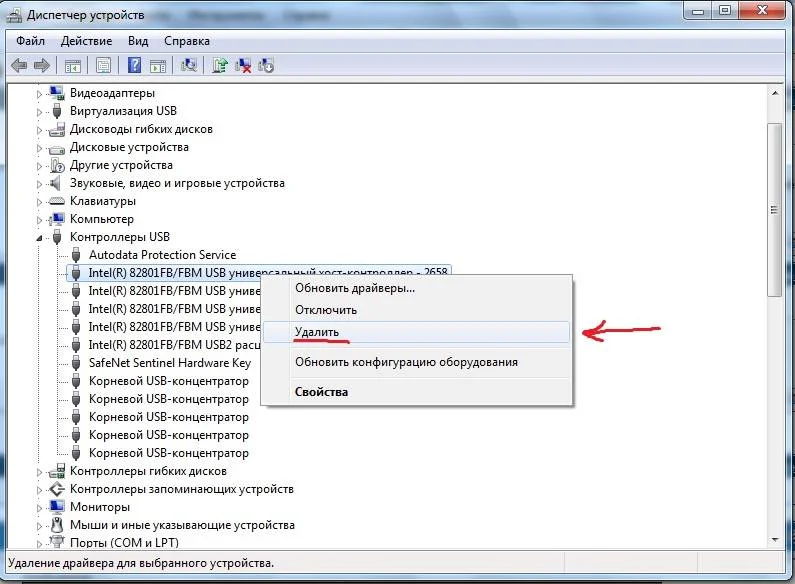Click the update driver software toolbar icon

(x=220, y=65)
